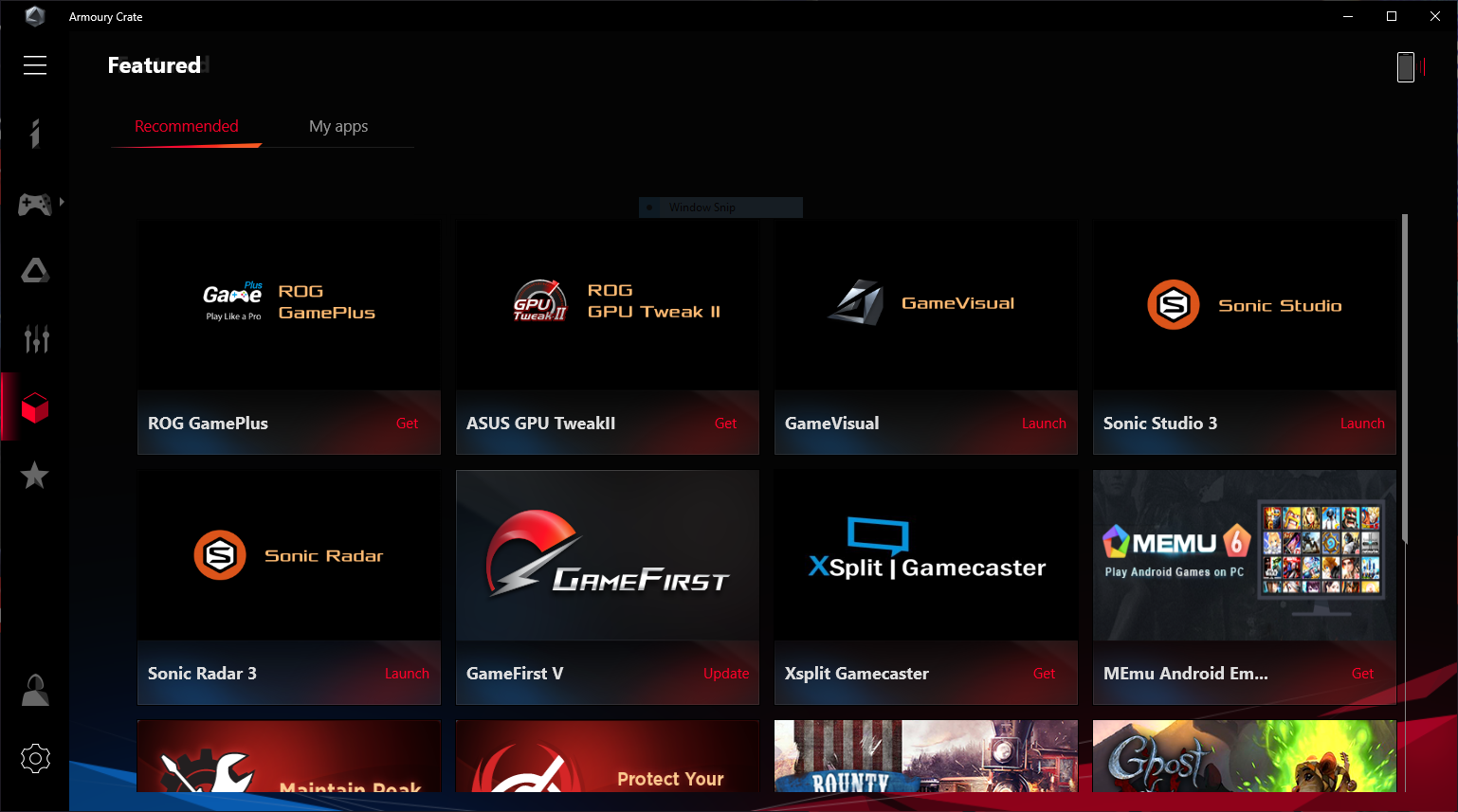Open the star favorites sidebar icon
1458x812 pixels.
[x=35, y=475]
